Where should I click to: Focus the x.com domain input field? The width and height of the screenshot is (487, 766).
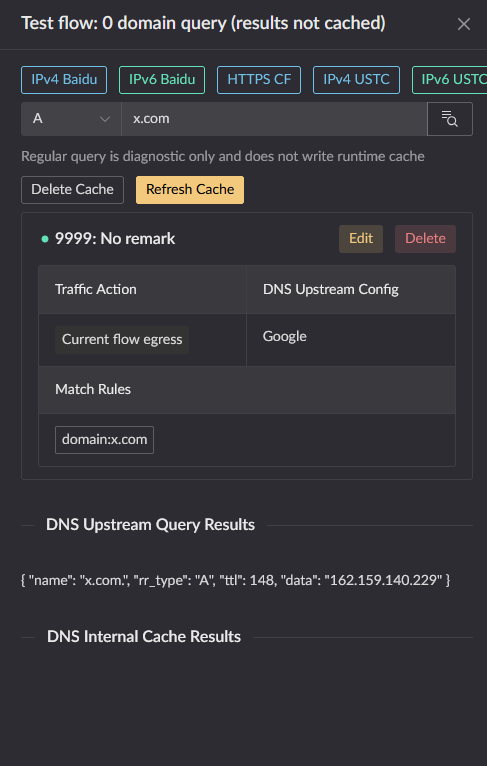click(274, 119)
